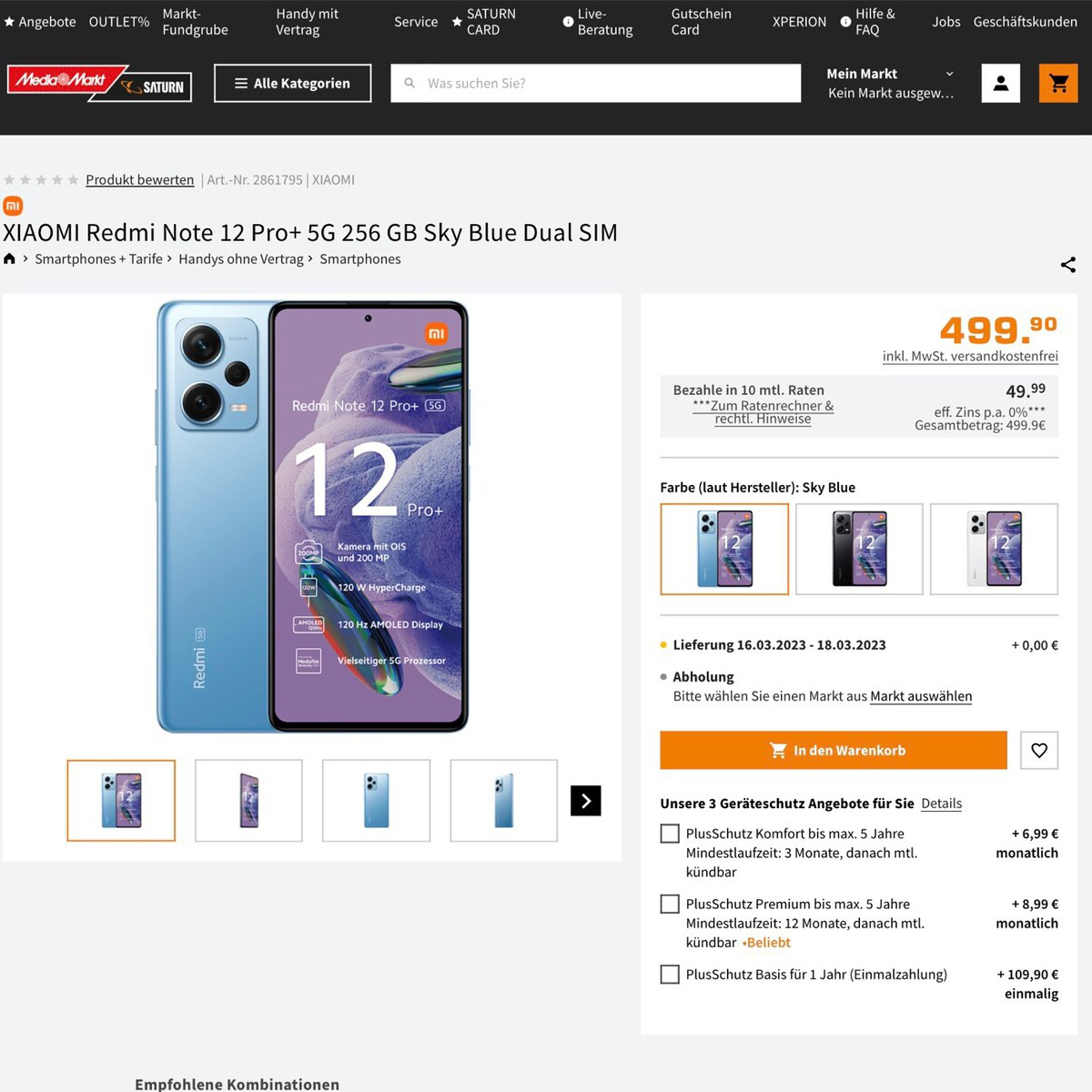Add phone with In den Warenkorb button
This screenshot has height=1092, width=1092.
834,751
